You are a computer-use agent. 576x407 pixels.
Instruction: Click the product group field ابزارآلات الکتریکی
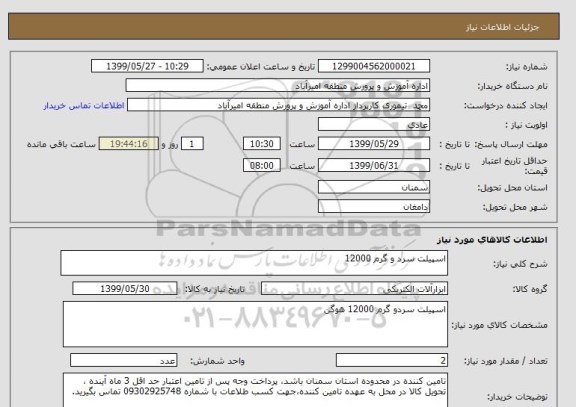coord(354,289)
